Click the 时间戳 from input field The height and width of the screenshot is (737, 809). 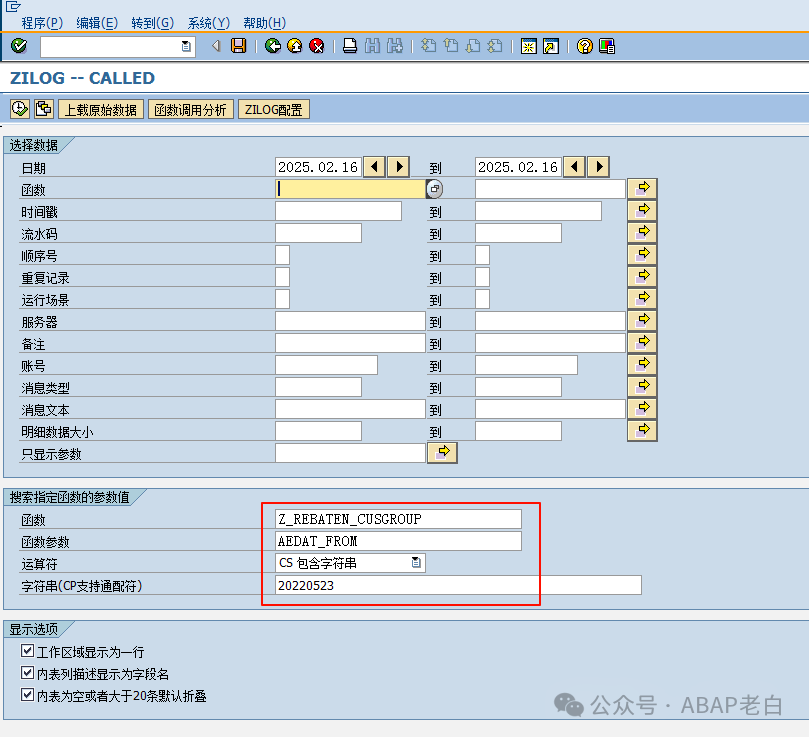[x=338, y=211]
